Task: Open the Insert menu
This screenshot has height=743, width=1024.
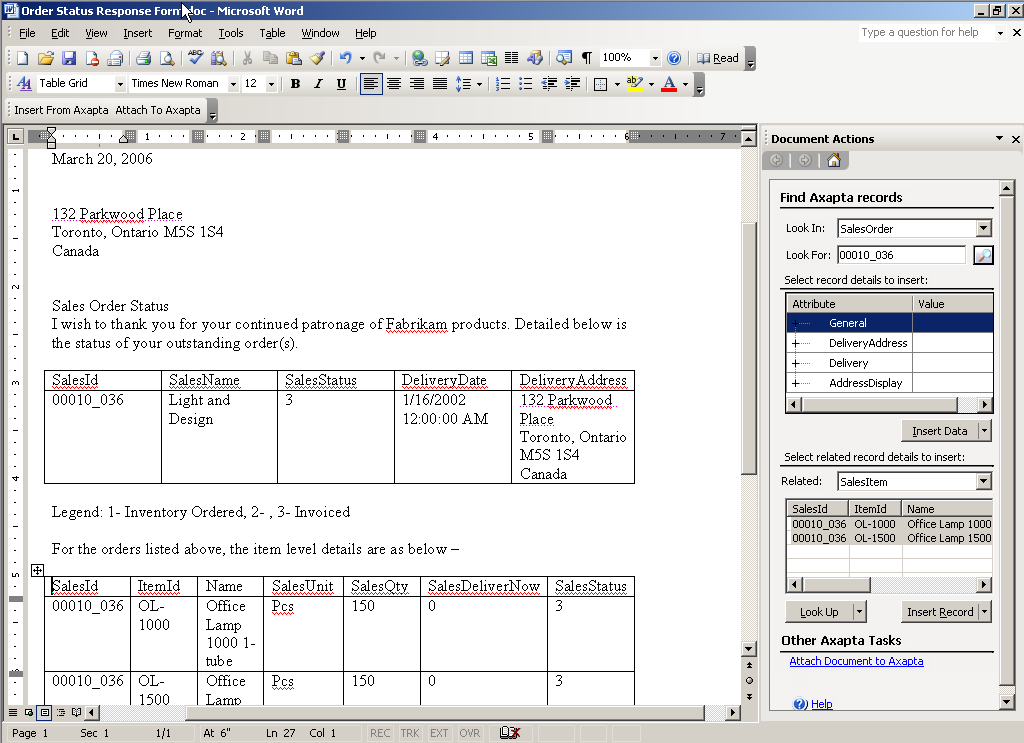Action: pyautogui.click(x=137, y=33)
